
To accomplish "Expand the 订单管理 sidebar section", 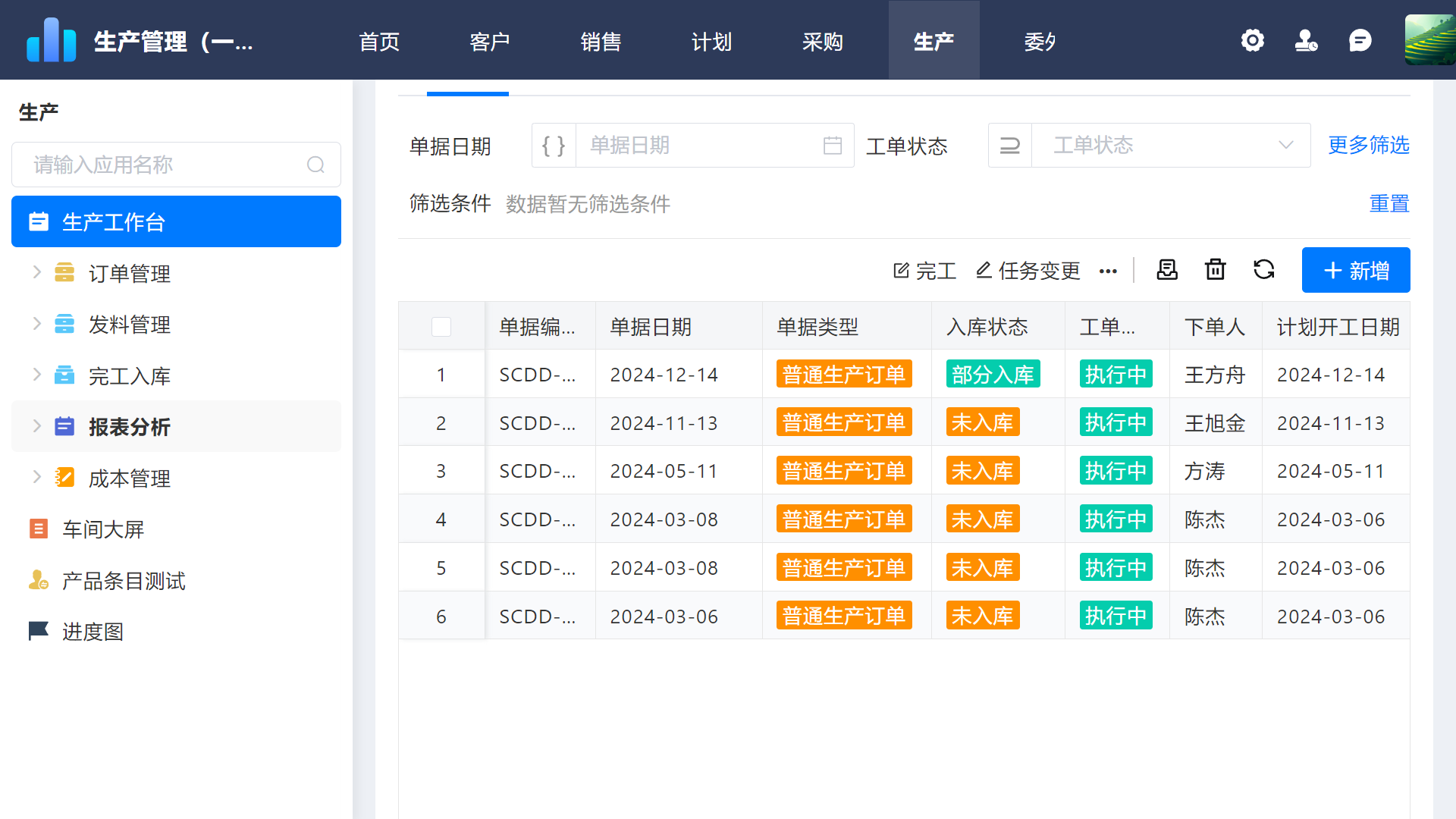I will [x=36, y=273].
